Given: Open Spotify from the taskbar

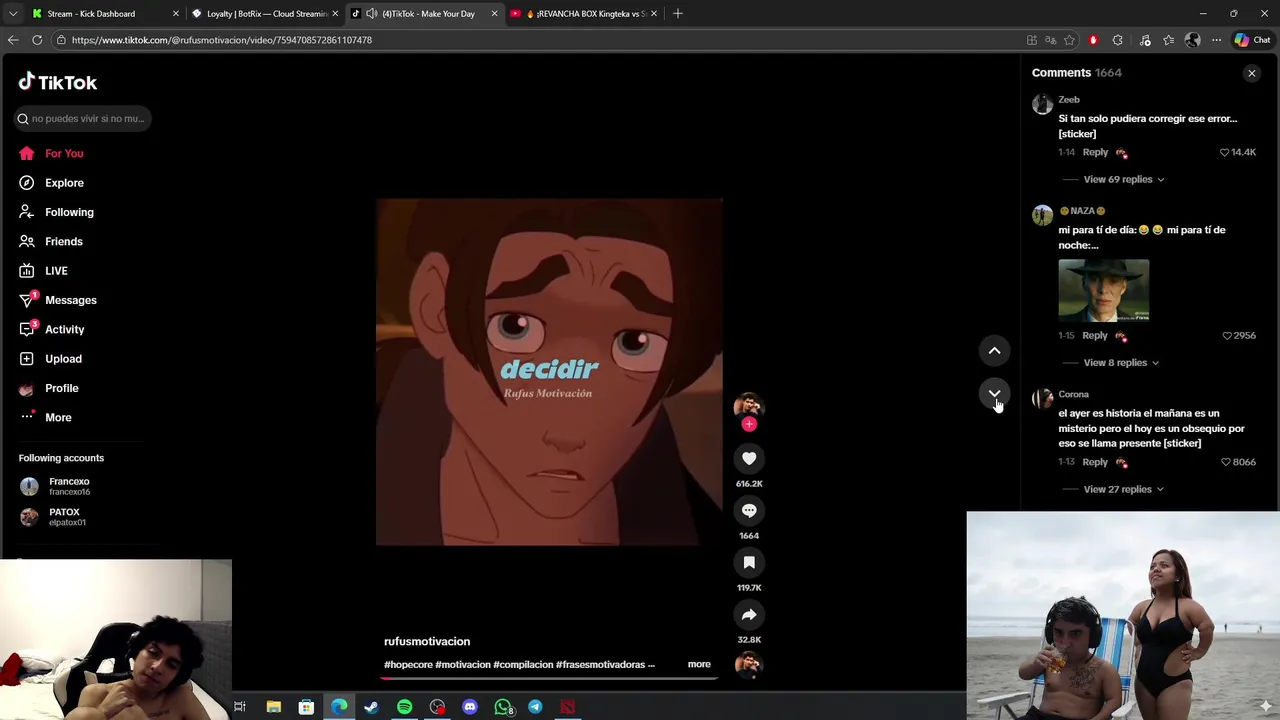Looking at the screenshot, I should click(404, 707).
